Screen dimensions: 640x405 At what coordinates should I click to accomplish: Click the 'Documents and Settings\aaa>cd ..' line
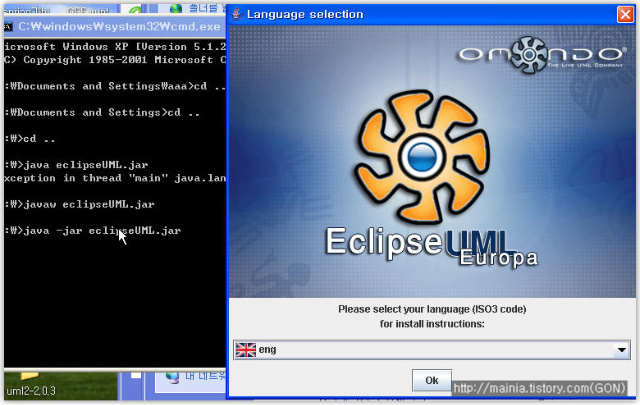click(115, 86)
